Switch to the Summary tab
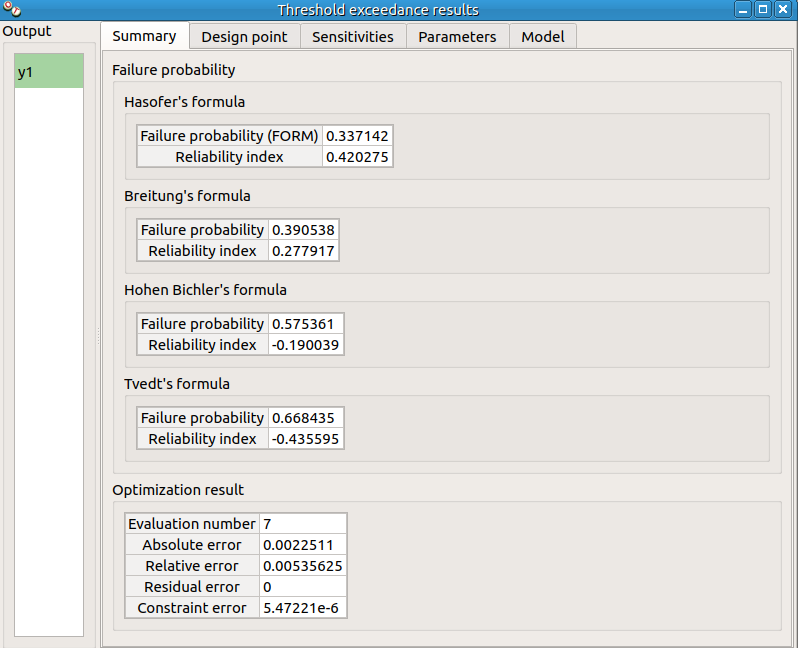 [144, 36]
